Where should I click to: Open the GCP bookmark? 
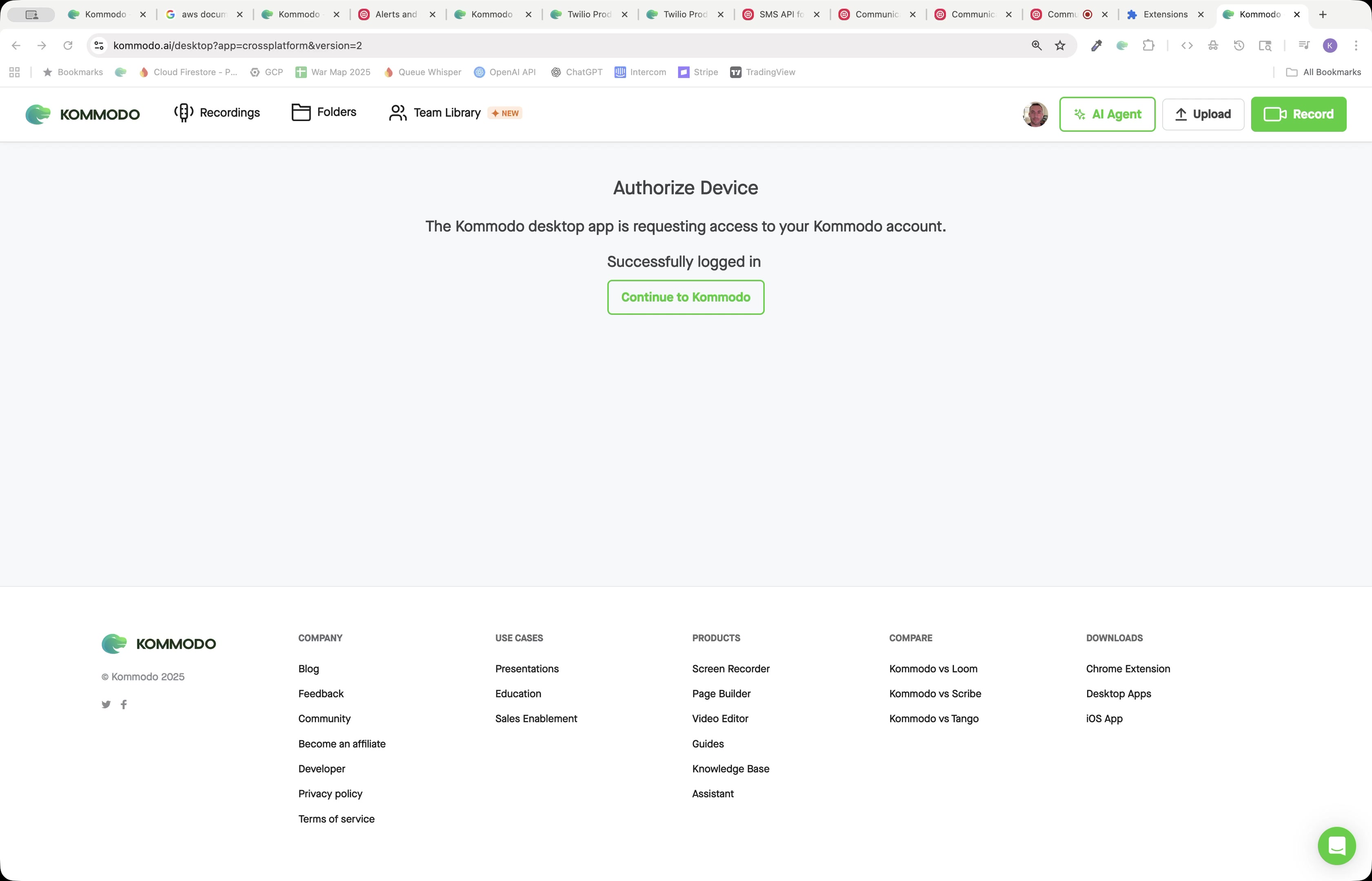266,72
